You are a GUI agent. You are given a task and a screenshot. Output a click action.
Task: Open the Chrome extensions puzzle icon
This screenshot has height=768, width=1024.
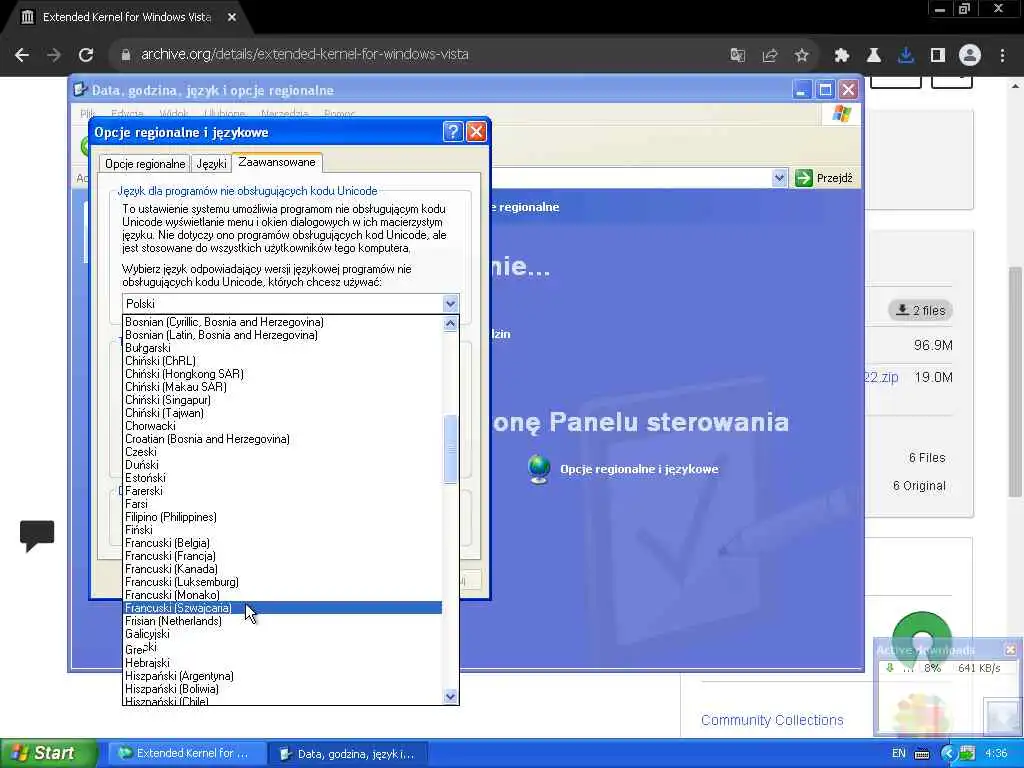841,55
